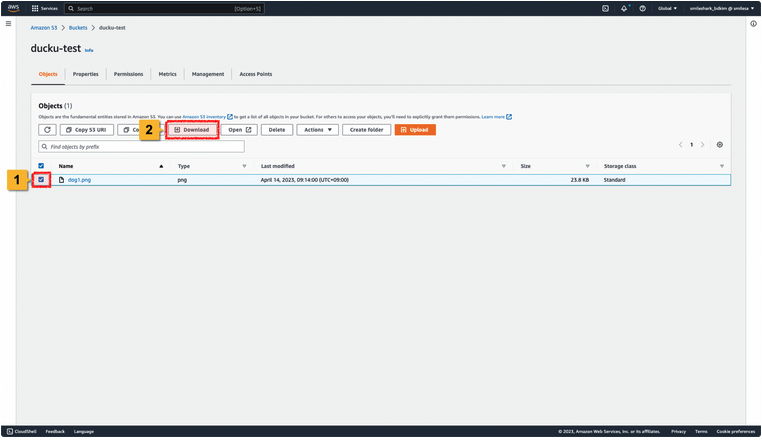762x440 pixels.
Task: Open CloudShell from top navigation bar icon
Action: 605,8
